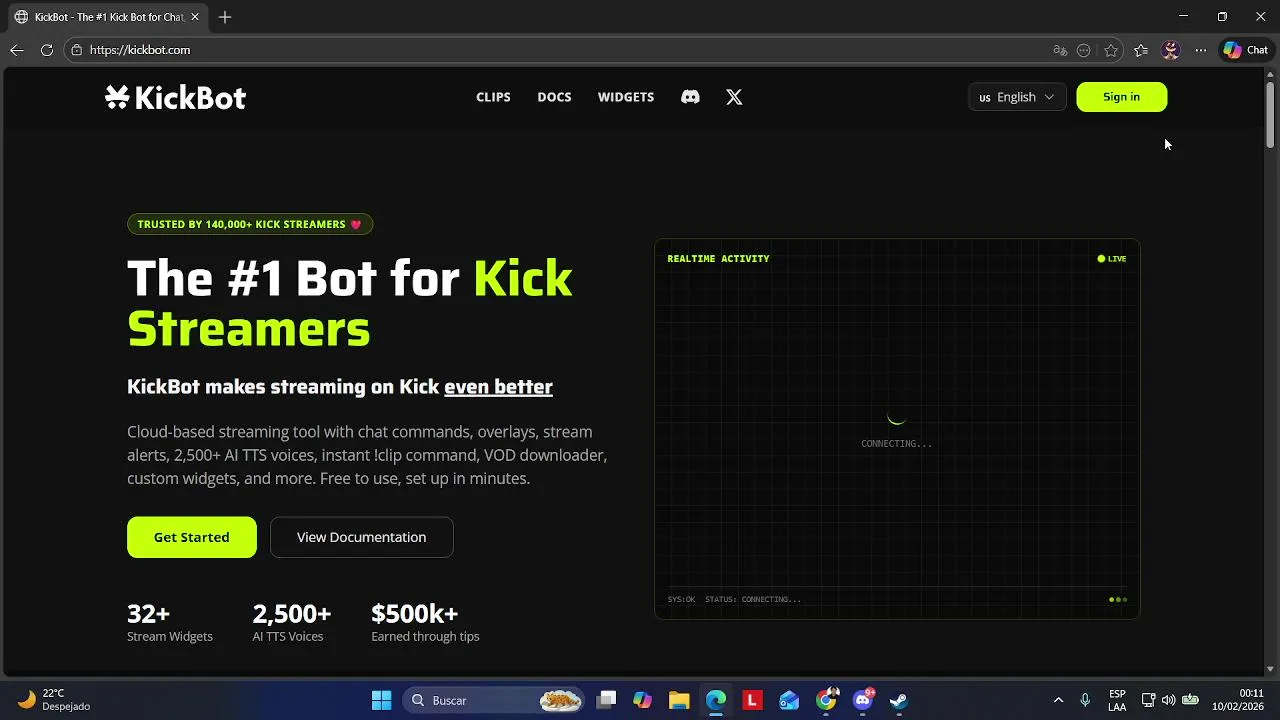Click the Get Started button
Image resolution: width=1280 pixels, height=720 pixels.
(192, 537)
